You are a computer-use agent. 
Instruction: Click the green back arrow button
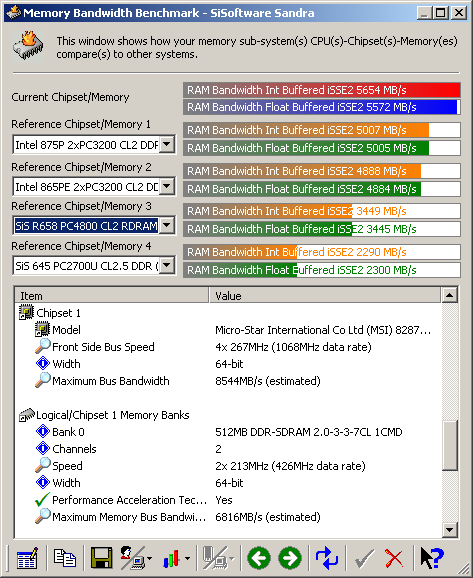pos(259,558)
